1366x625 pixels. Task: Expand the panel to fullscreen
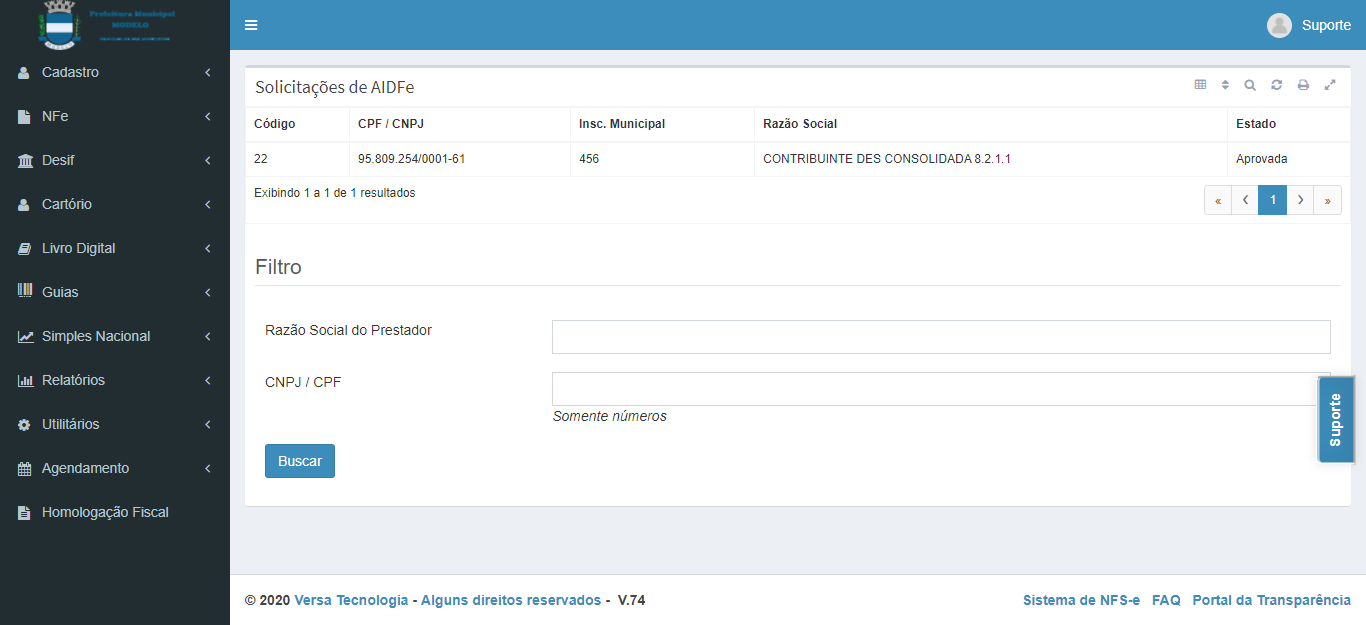click(x=1330, y=85)
